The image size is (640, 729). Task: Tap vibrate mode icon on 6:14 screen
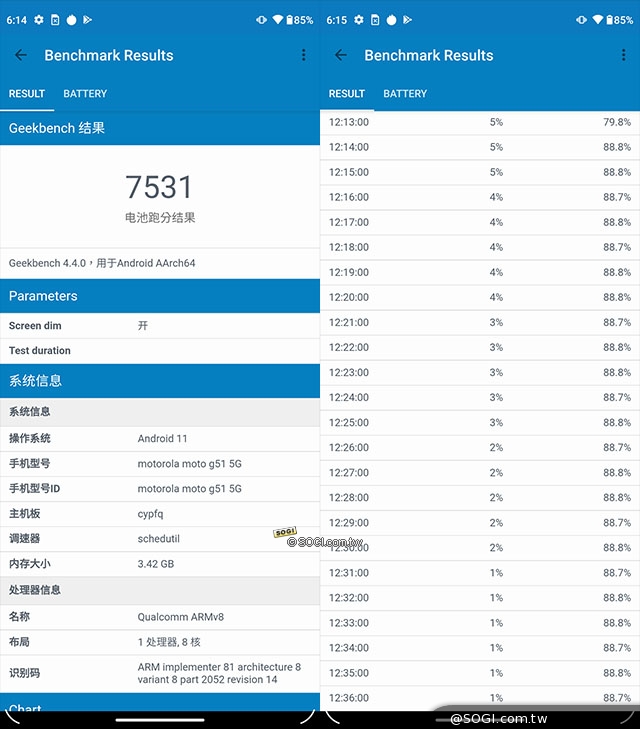(261, 20)
